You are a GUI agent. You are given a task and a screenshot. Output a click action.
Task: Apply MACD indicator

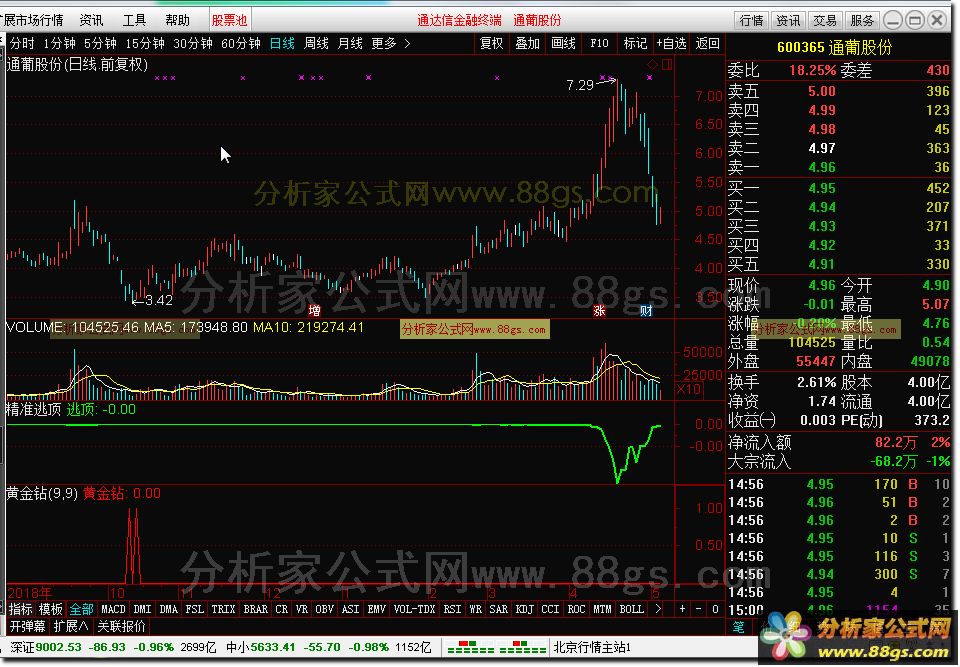113,609
